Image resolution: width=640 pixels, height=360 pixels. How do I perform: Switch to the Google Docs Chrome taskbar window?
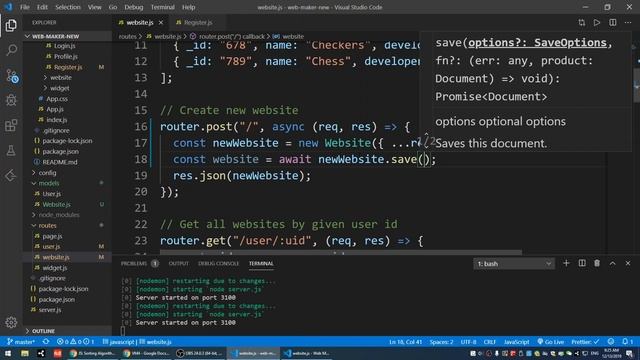click(x=146, y=353)
